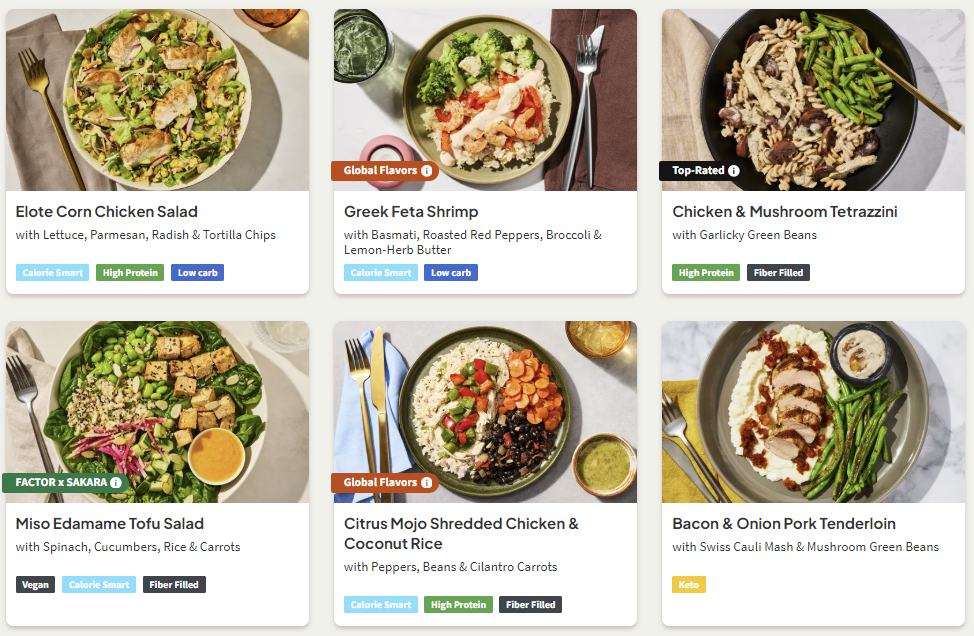Viewport: 974px width, 636px height.
Task: Click the Bacon & Onion Pork Tenderloin image
Action: tap(813, 410)
